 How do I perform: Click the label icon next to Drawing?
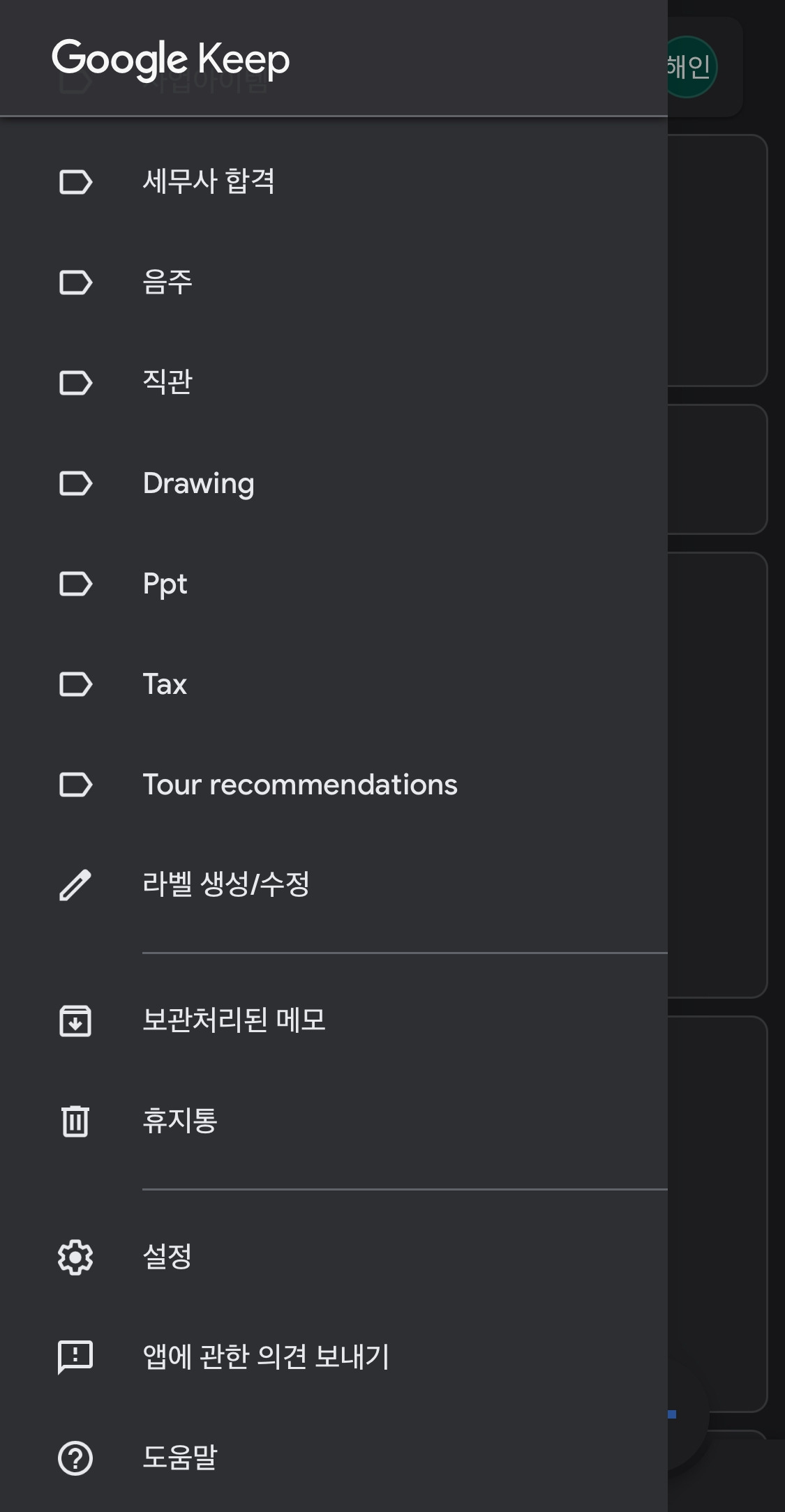click(x=75, y=483)
